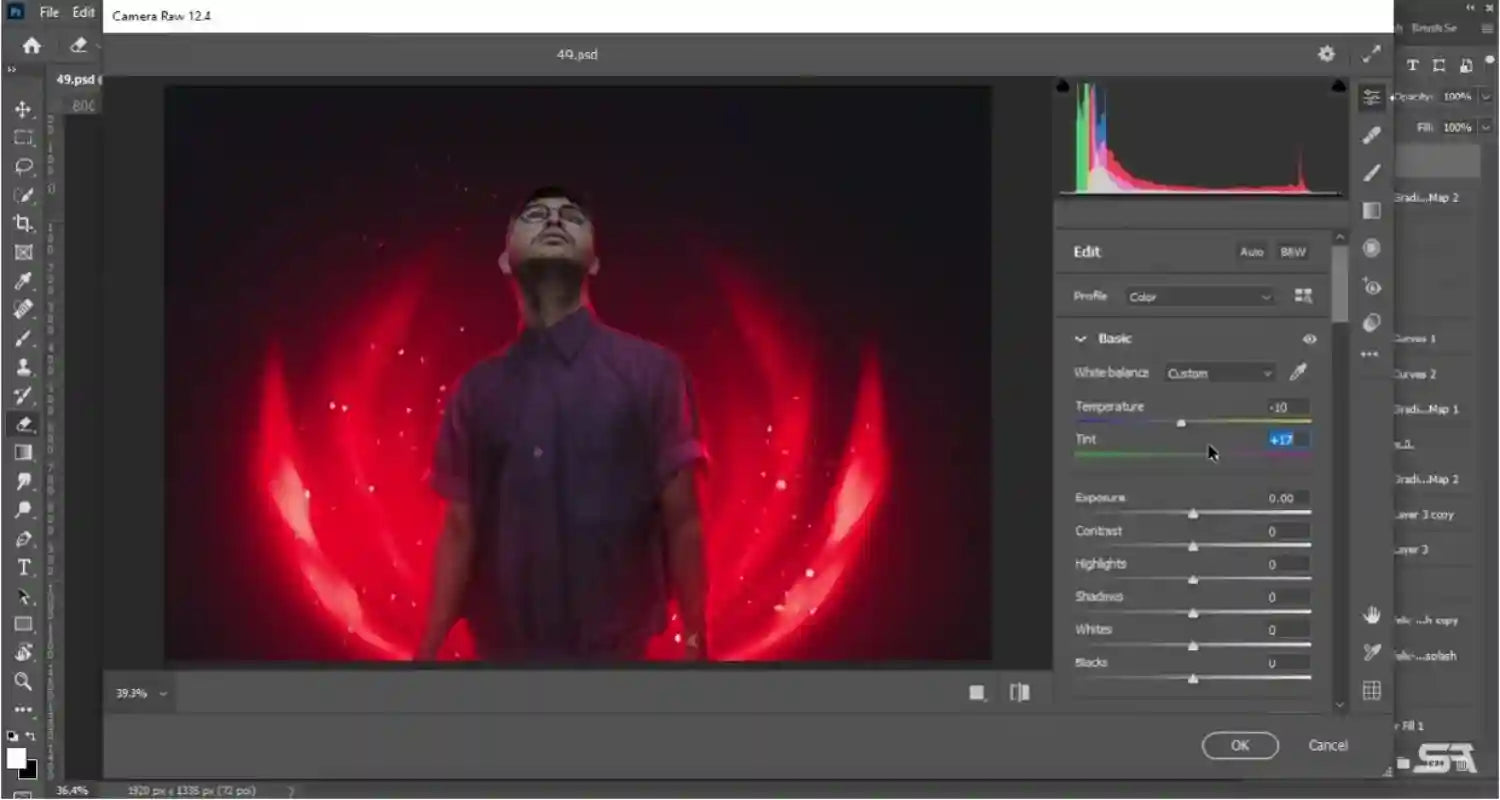This screenshot has height=800, width=1500.
Task: Open White balance Custom dropdown
Action: pyautogui.click(x=1219, y=373)
